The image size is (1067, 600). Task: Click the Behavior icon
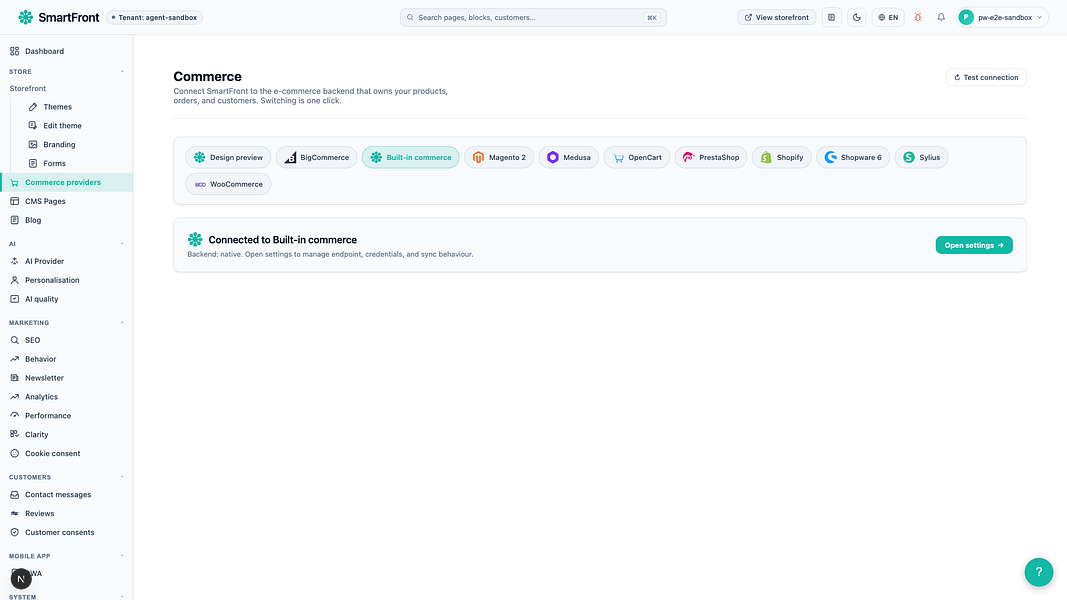[14, 359]
